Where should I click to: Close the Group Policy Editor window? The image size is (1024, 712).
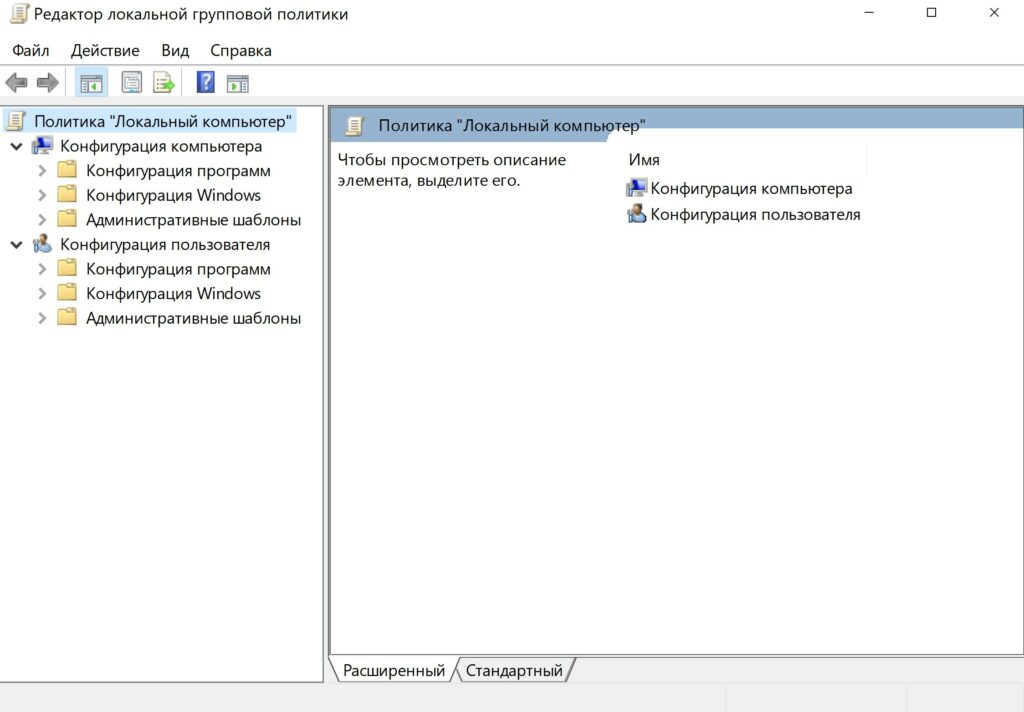[x=994, y=13]
